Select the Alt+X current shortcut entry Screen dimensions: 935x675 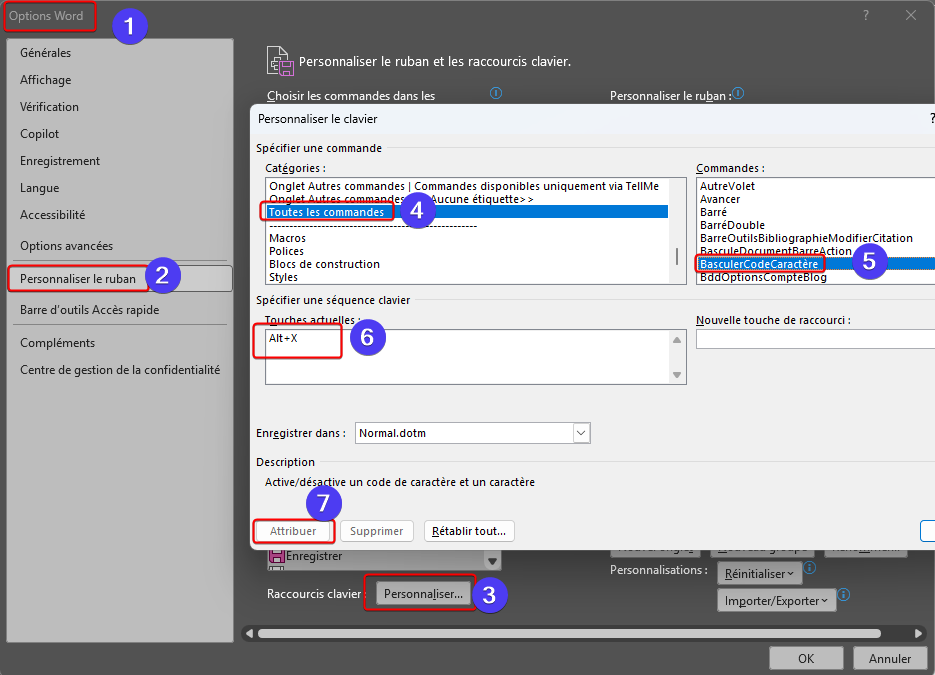[x=283, y=338]
